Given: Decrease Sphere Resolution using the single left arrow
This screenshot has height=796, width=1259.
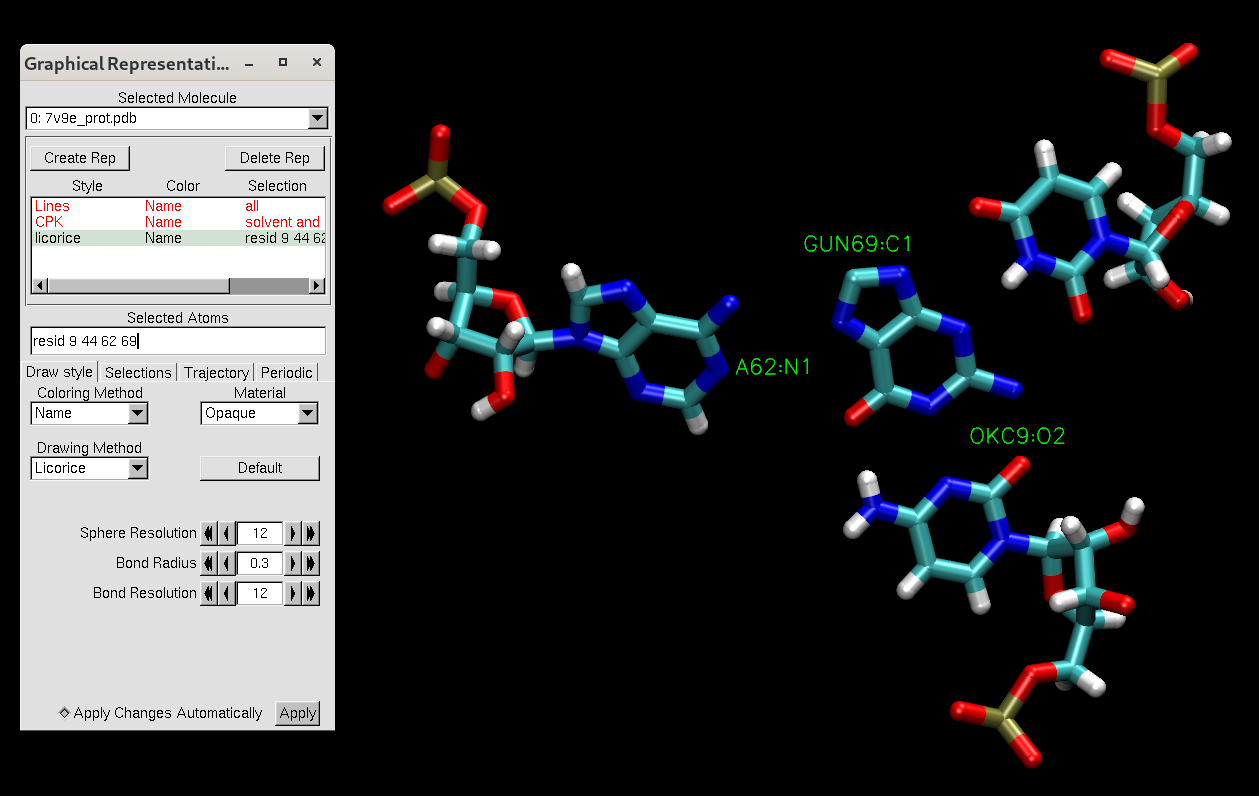Looking at the screenshot, I should [225, 533].
